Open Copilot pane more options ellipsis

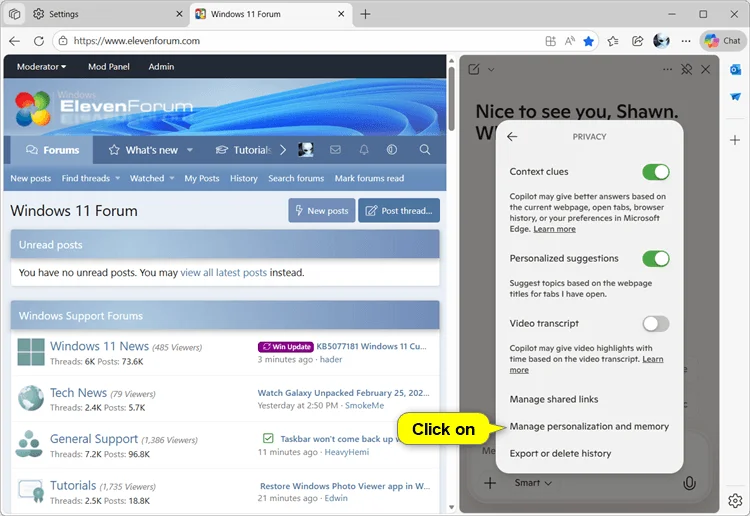point(667,70)
